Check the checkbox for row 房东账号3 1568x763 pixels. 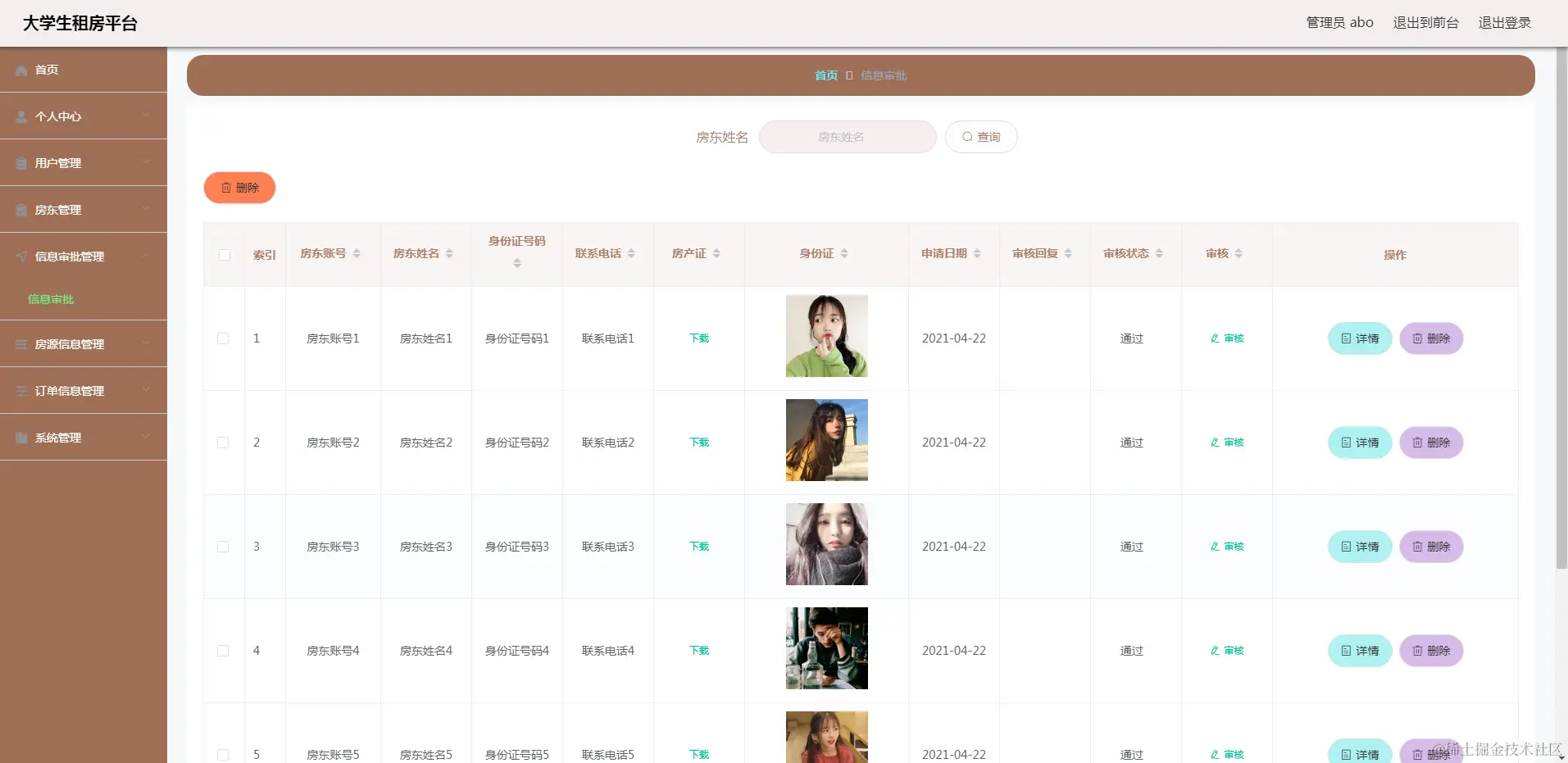point(223,547)
